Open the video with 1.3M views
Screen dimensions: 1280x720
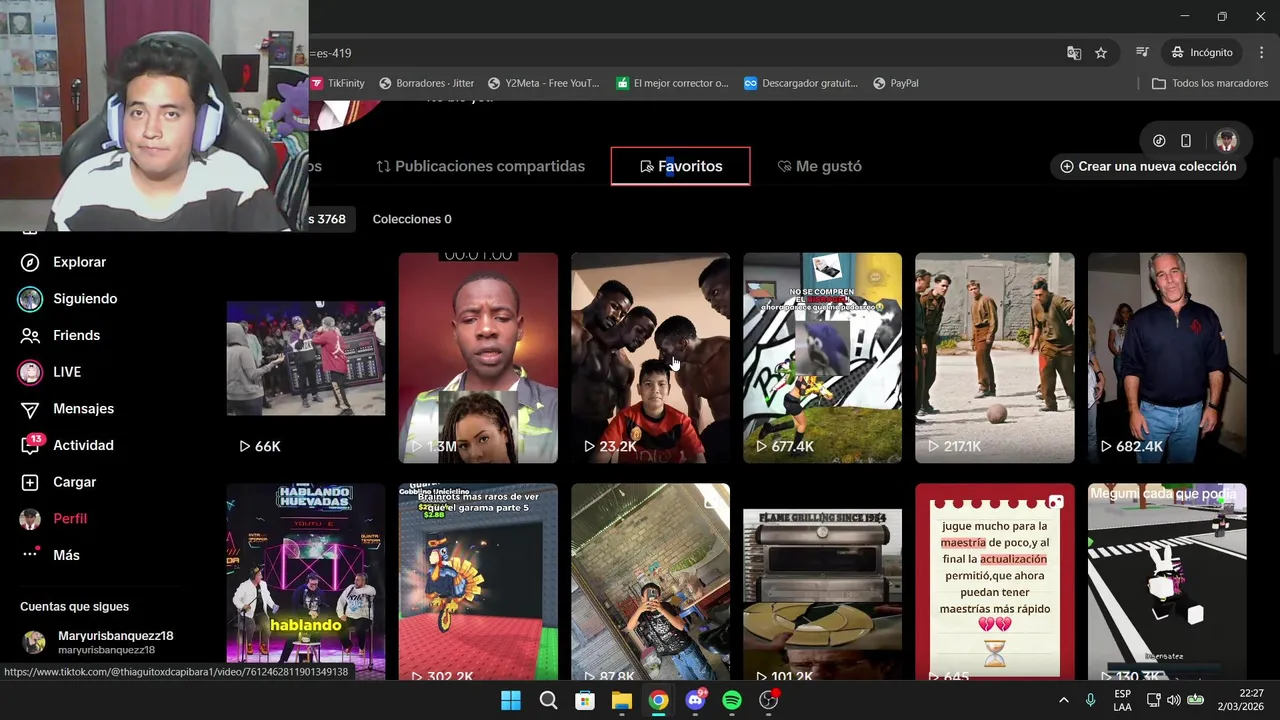478,358
